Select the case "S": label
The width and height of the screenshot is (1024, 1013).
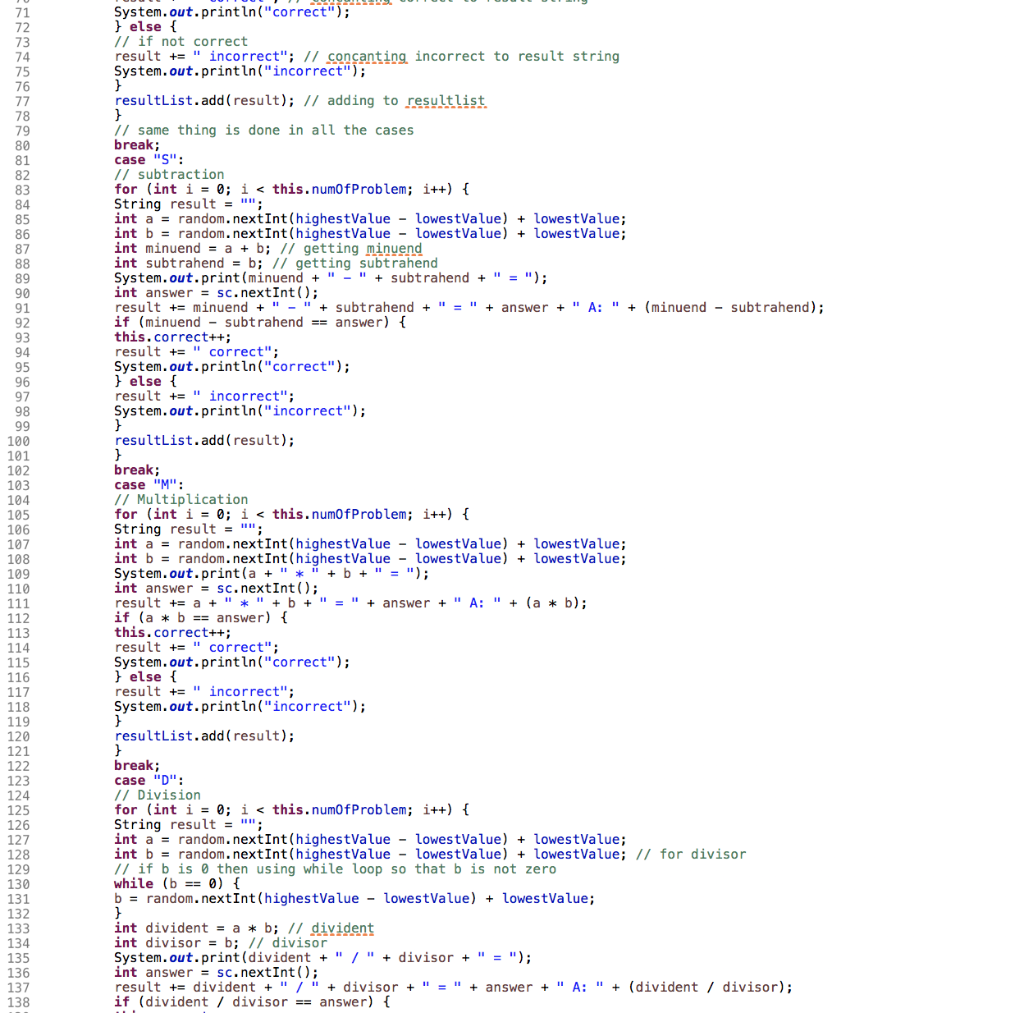(x=150, y=159)
